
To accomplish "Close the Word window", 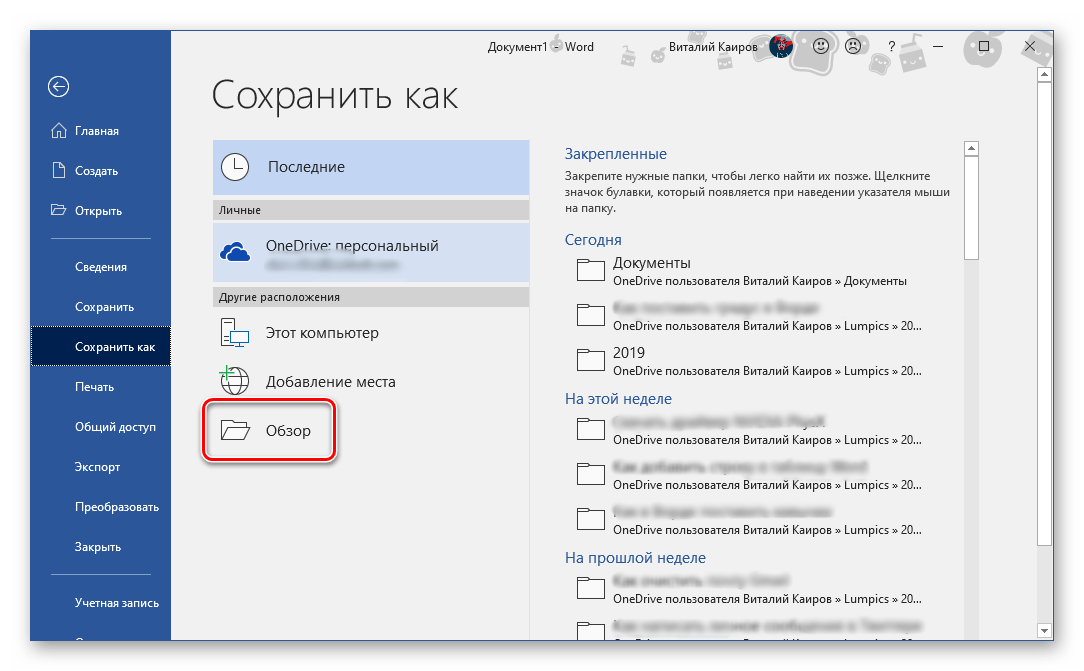I will pos(1030,46).
